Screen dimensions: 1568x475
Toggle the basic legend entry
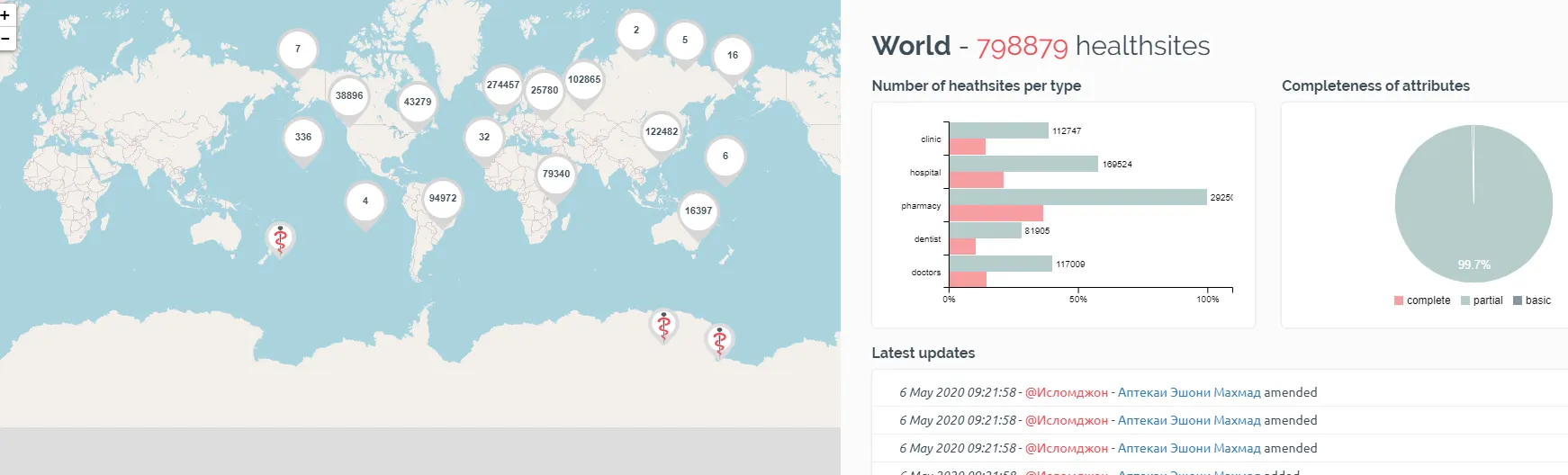coord(1532,300)
